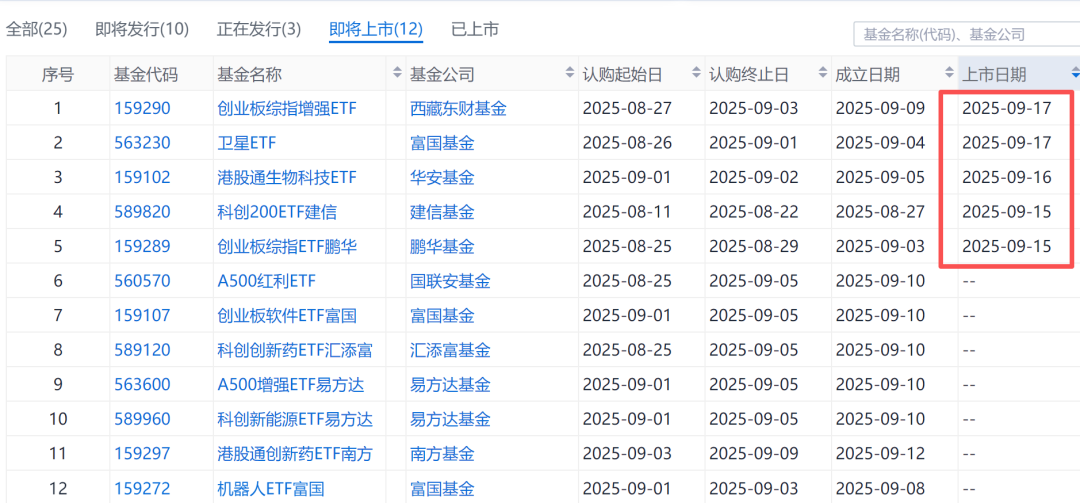Switch to the 即将发行(10) tab
This screenshot has width=1080, height=503.
point(142,29)
